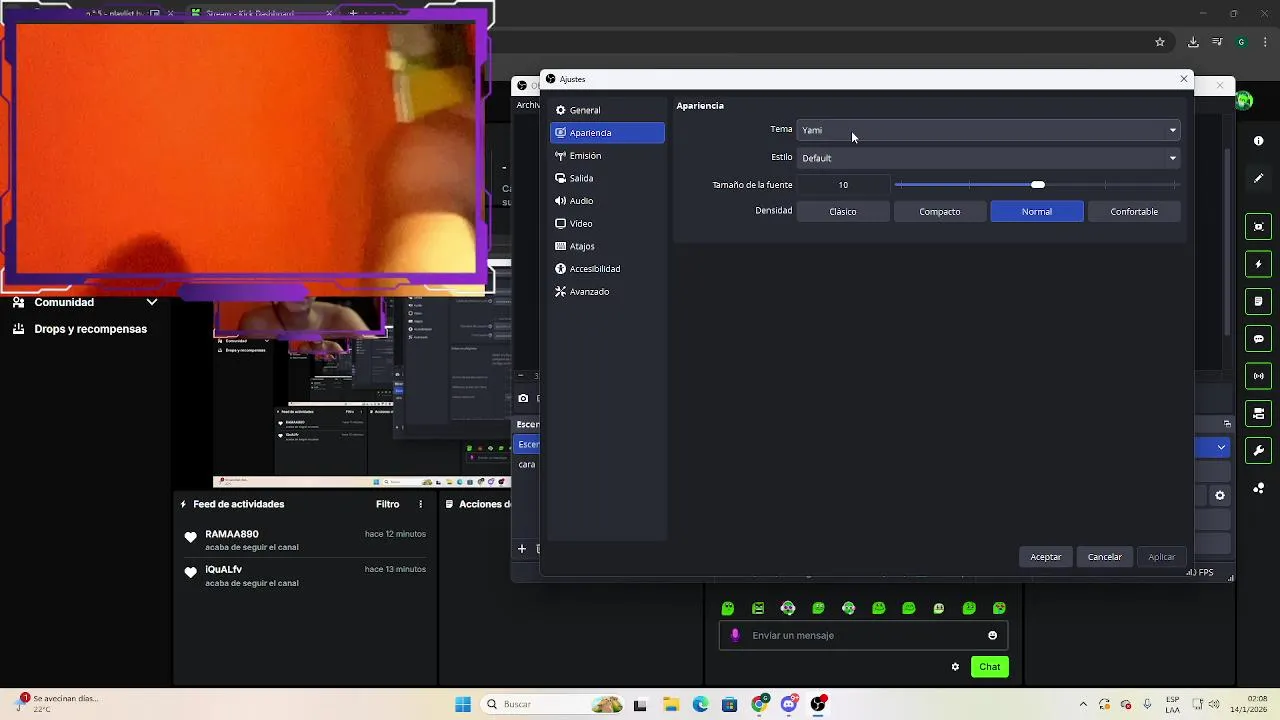Click the chat bubble icon in right sidebar
Screen dimensions: 1280x720
(1258, 339)
